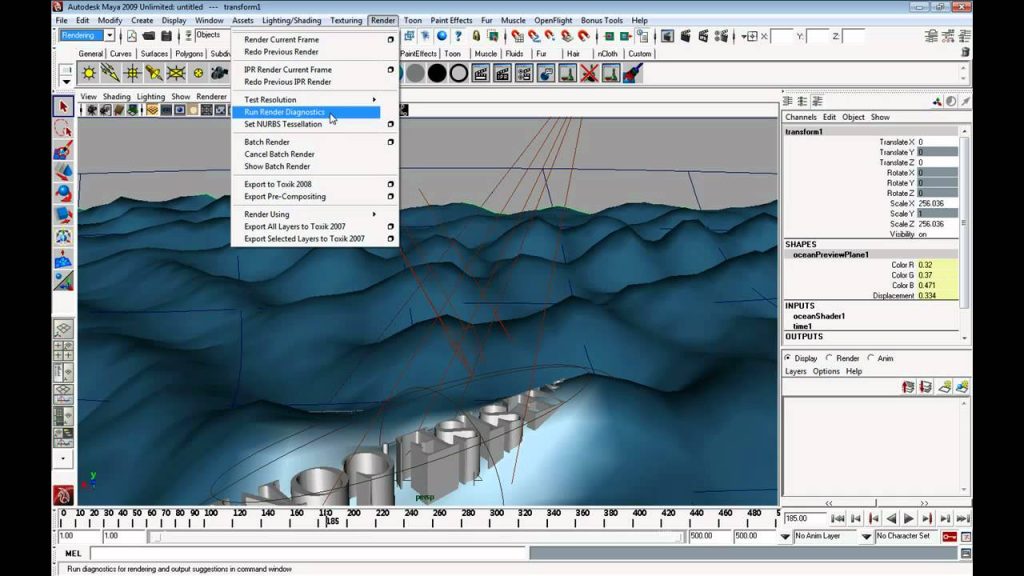
Task: Apply gray material sphere from shelf
Action: pyautogui.click(x=415, y=73)
